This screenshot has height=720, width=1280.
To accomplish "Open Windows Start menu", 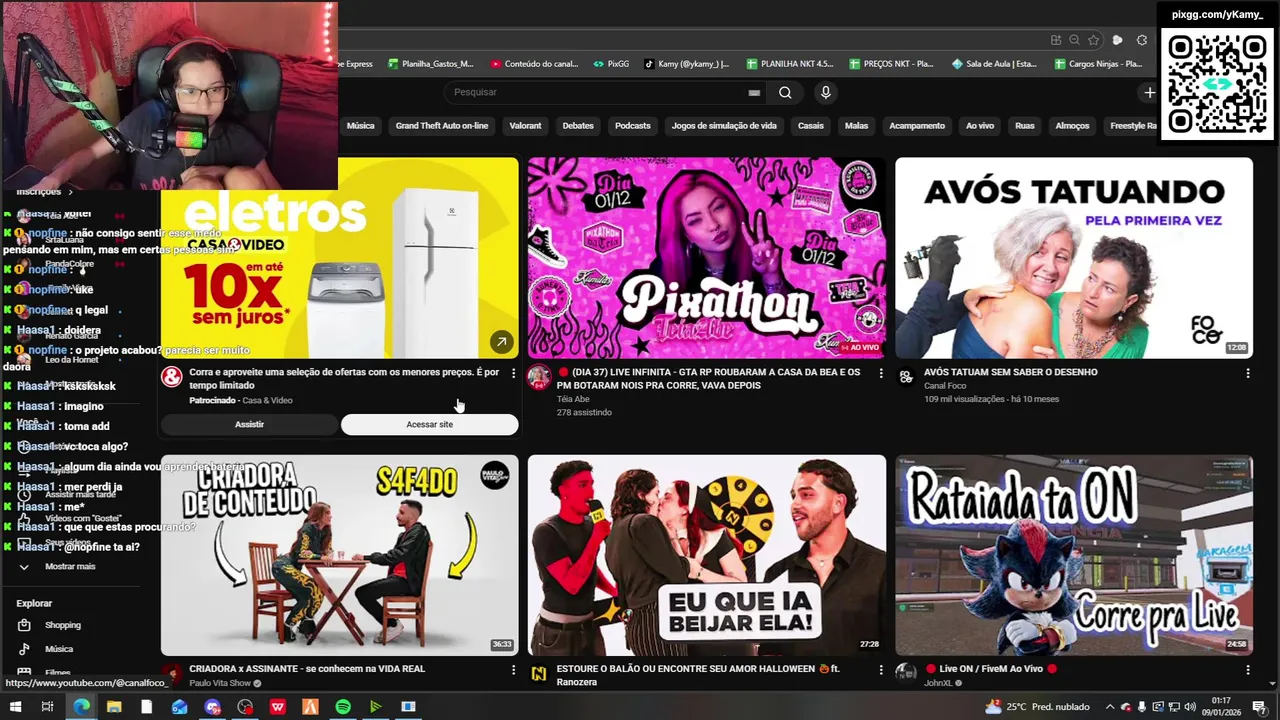I will [15, 707].
